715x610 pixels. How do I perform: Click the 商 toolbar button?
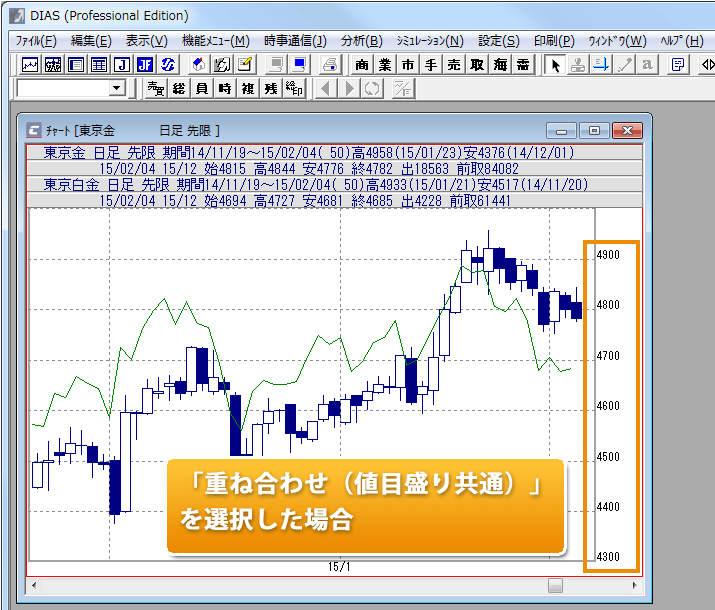coord(361,65)
